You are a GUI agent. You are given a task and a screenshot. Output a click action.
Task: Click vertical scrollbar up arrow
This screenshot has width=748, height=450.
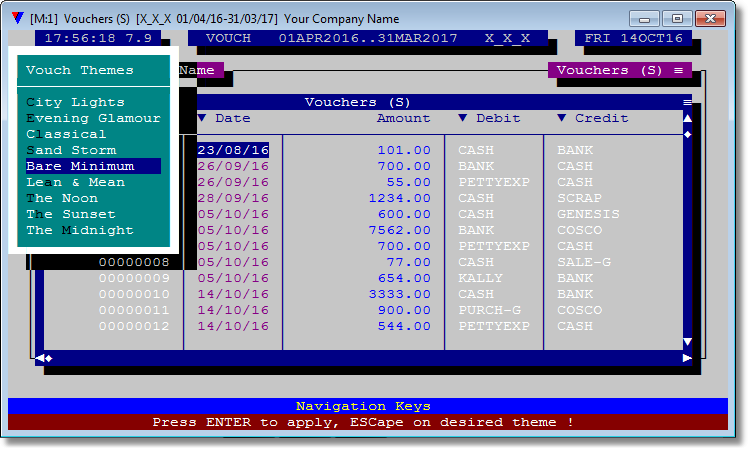click(x=687, y=118)
